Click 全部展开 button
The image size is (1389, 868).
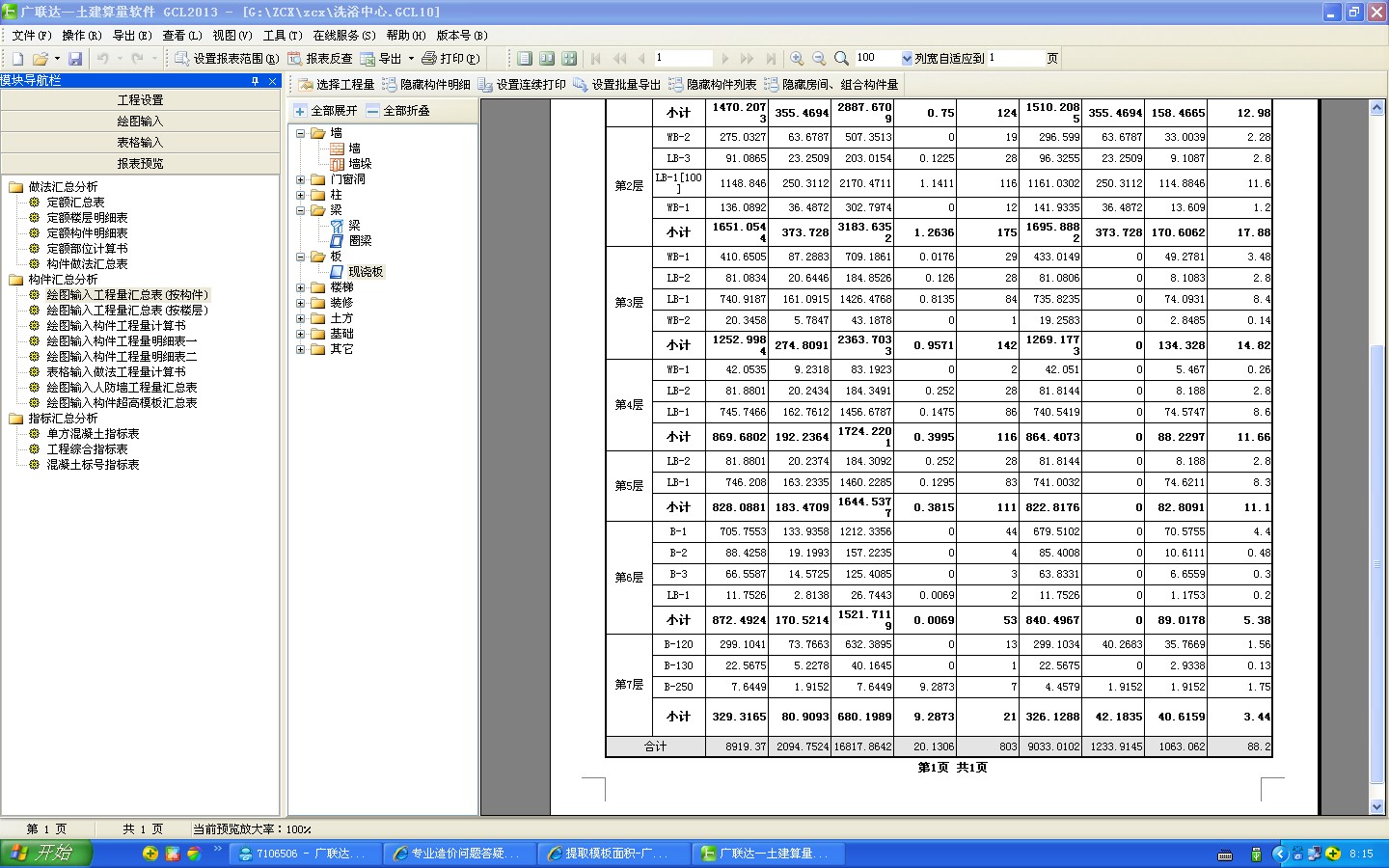point(326,111)
